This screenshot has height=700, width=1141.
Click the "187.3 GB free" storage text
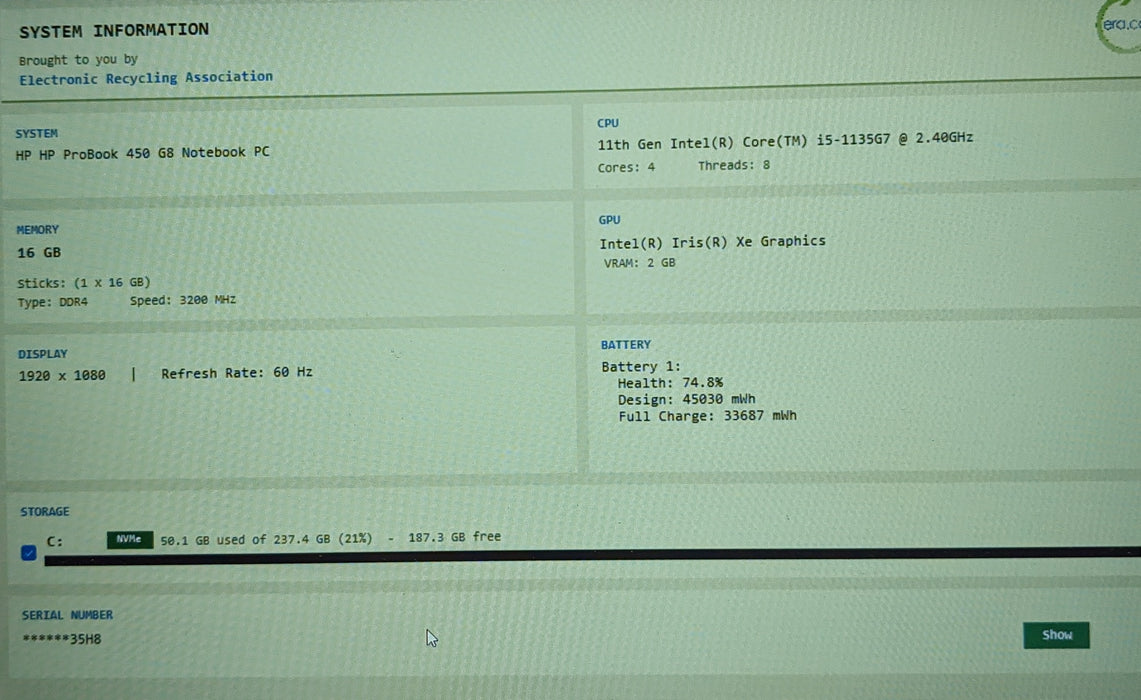pos(454,537)
